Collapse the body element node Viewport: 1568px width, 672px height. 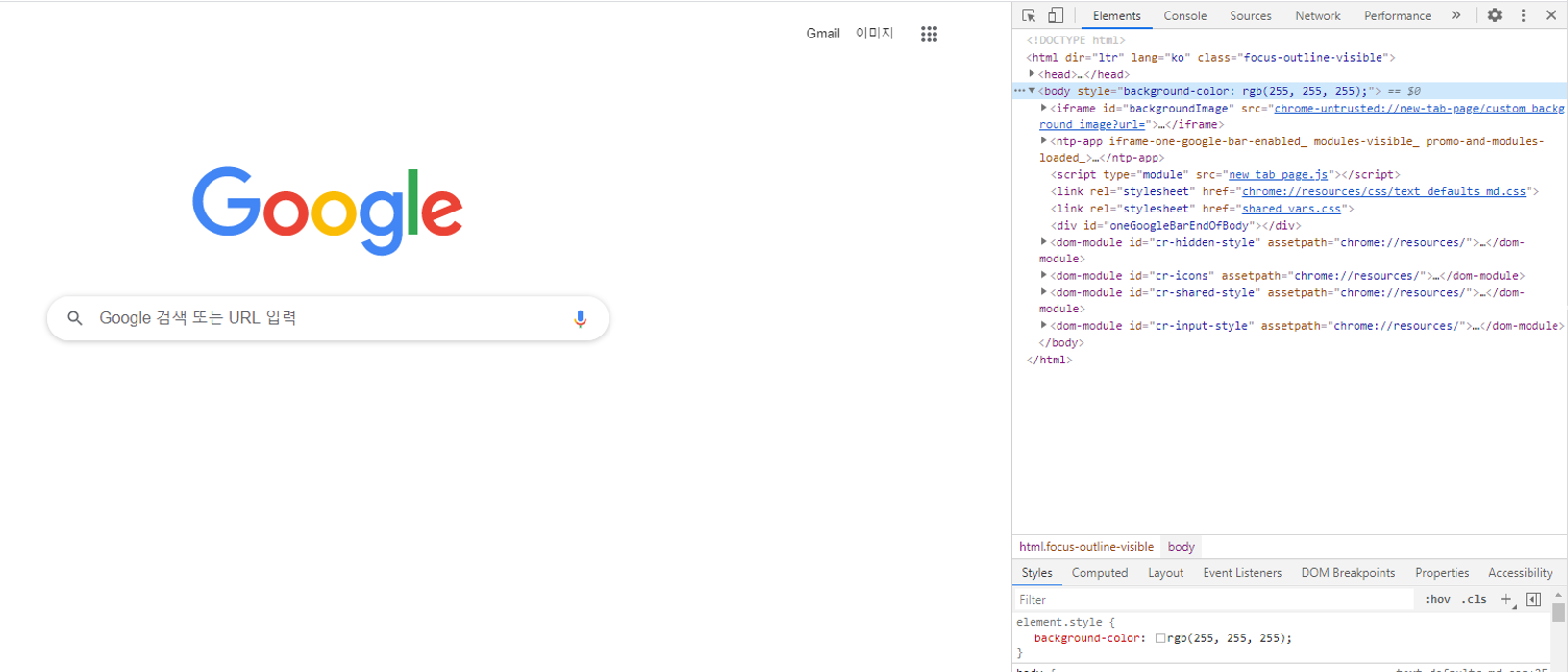coord(1032,91)
